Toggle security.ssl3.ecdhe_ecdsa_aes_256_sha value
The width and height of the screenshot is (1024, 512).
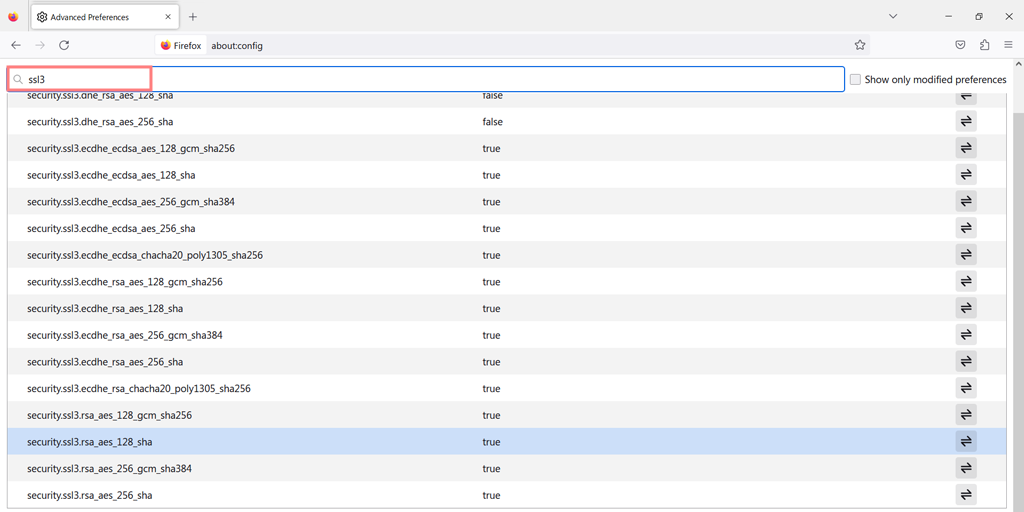(966, 229)
